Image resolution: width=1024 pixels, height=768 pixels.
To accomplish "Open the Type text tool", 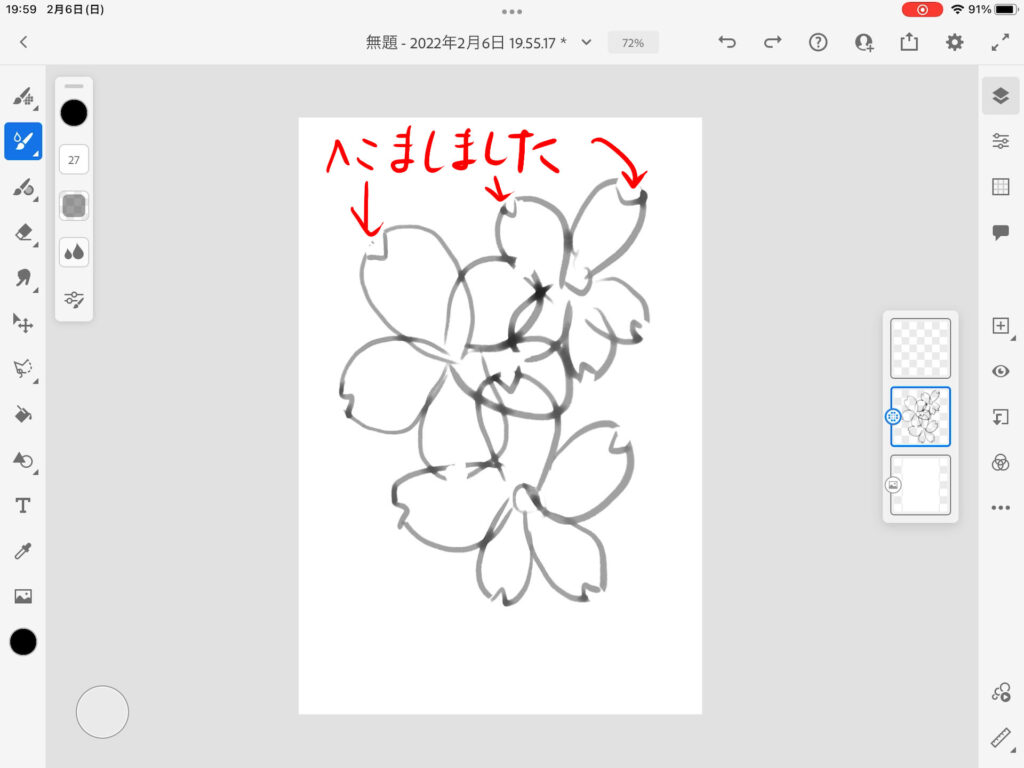I will (x=22, y=505).
